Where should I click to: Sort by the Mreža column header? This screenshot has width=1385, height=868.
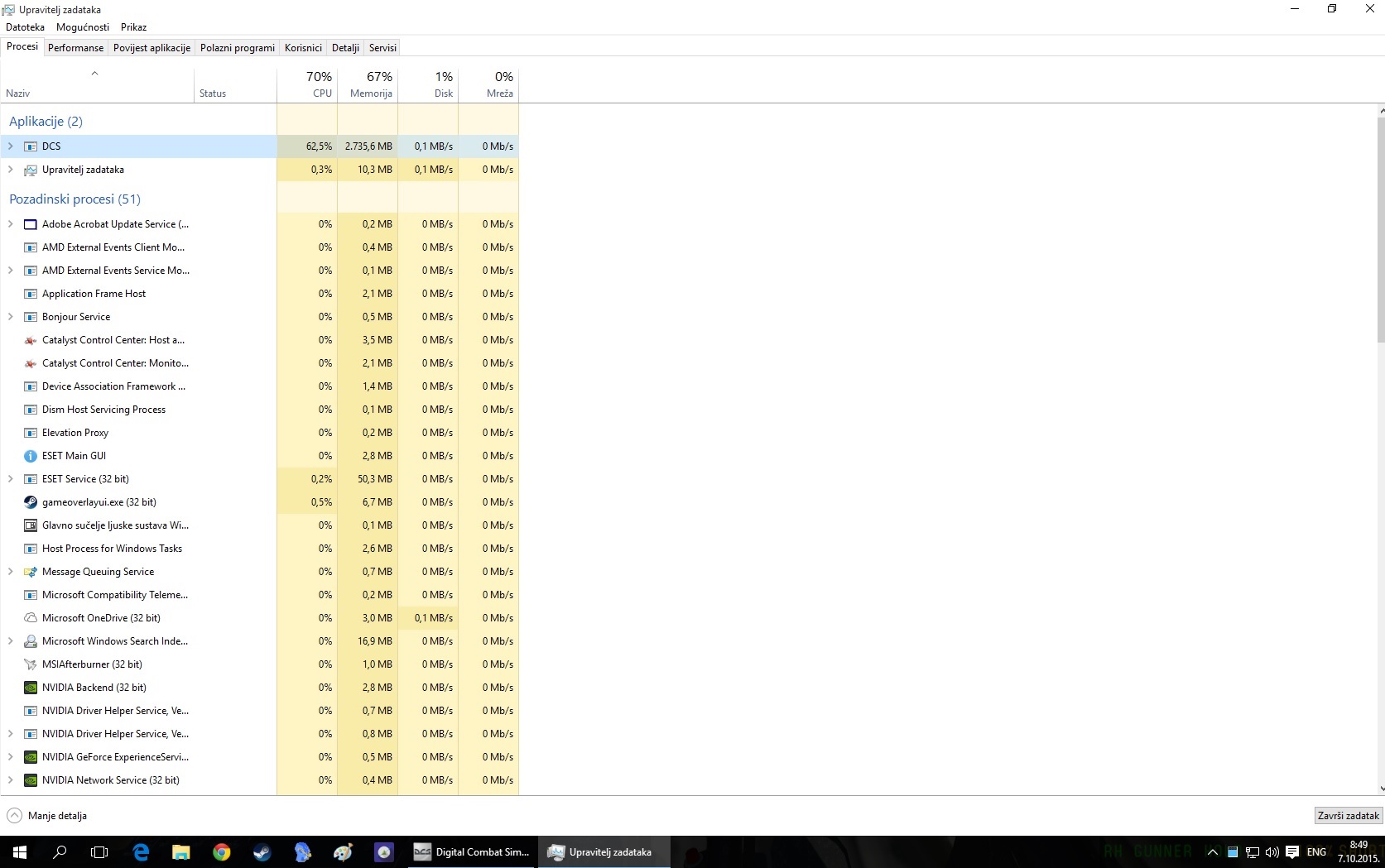(488, 84)
